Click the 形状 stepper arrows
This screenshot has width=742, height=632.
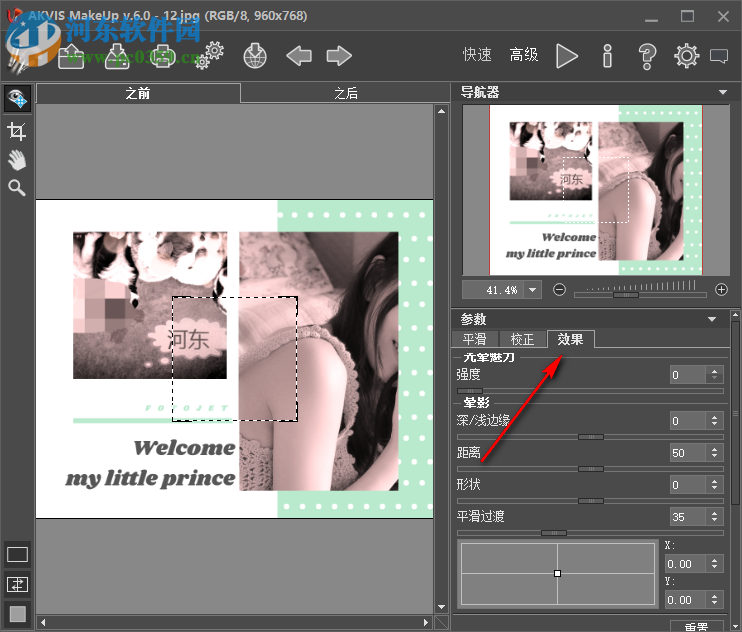(x=715, y=484)
